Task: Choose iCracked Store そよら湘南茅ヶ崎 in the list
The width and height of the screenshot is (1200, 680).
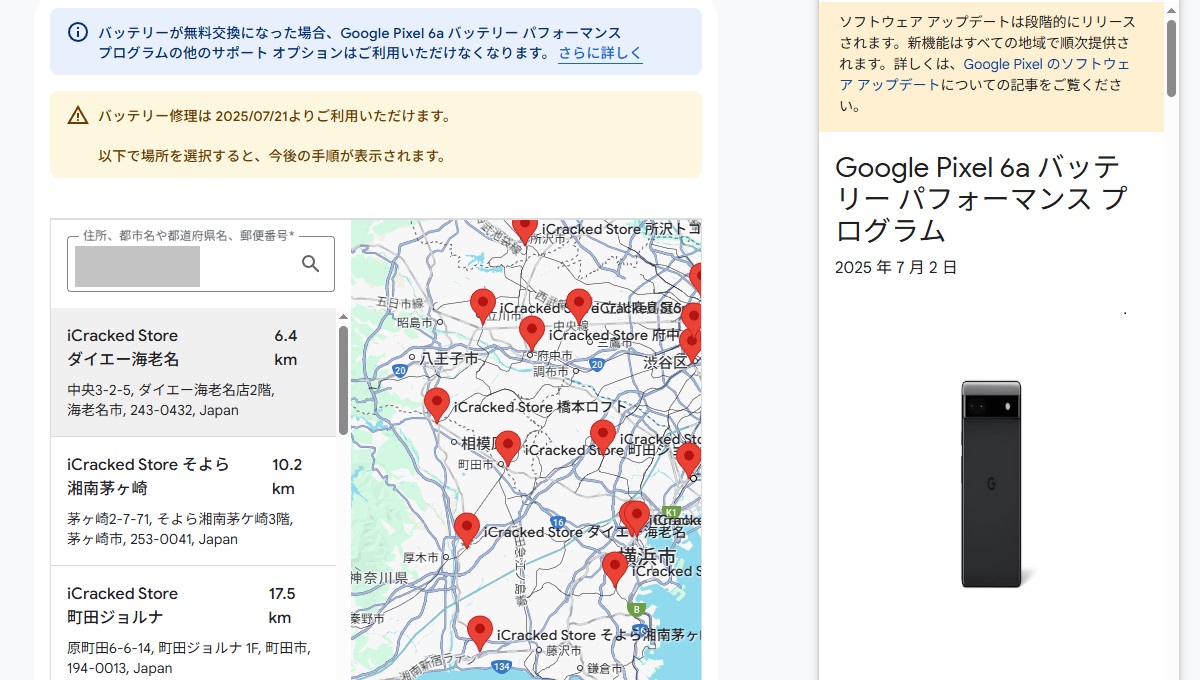Action: click(193, 501)
